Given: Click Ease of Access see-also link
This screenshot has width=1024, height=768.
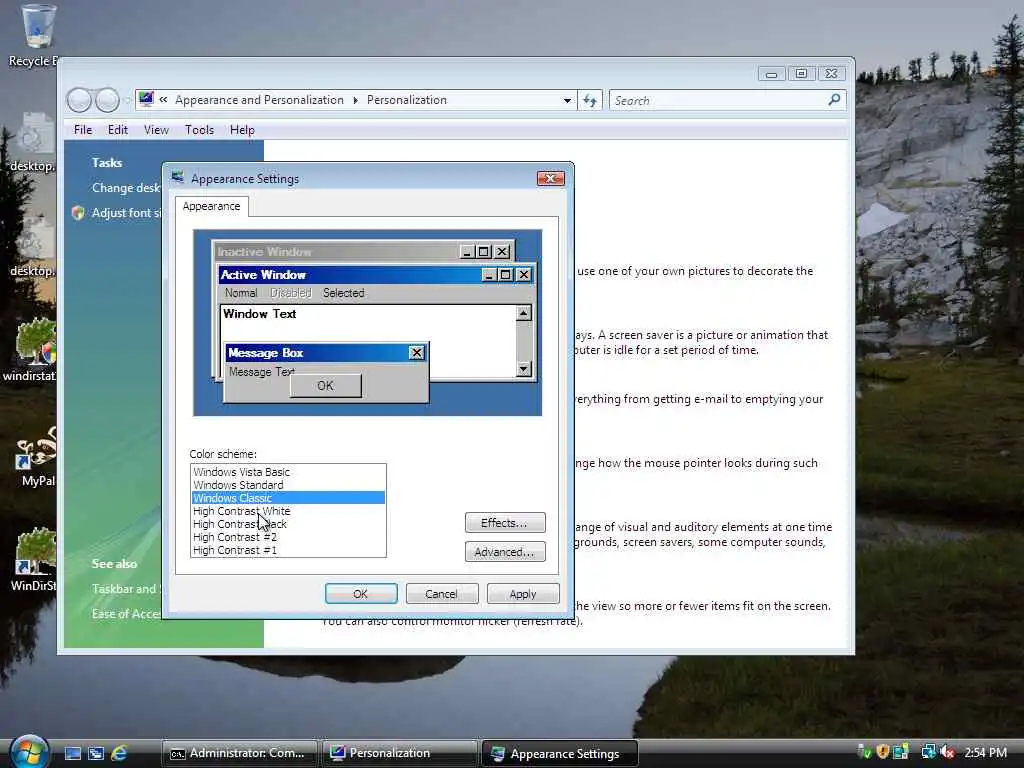Looking at the screenshot, I should [x=126, y=614].
